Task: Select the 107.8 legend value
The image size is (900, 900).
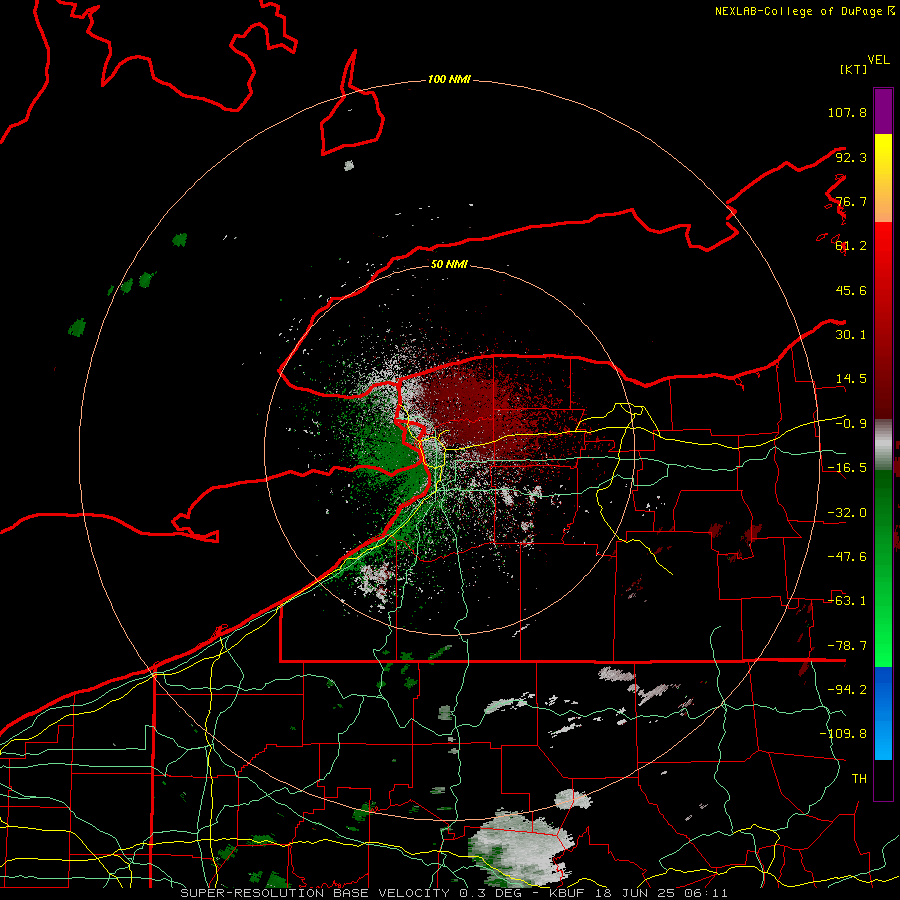Action: click(847, 112)
